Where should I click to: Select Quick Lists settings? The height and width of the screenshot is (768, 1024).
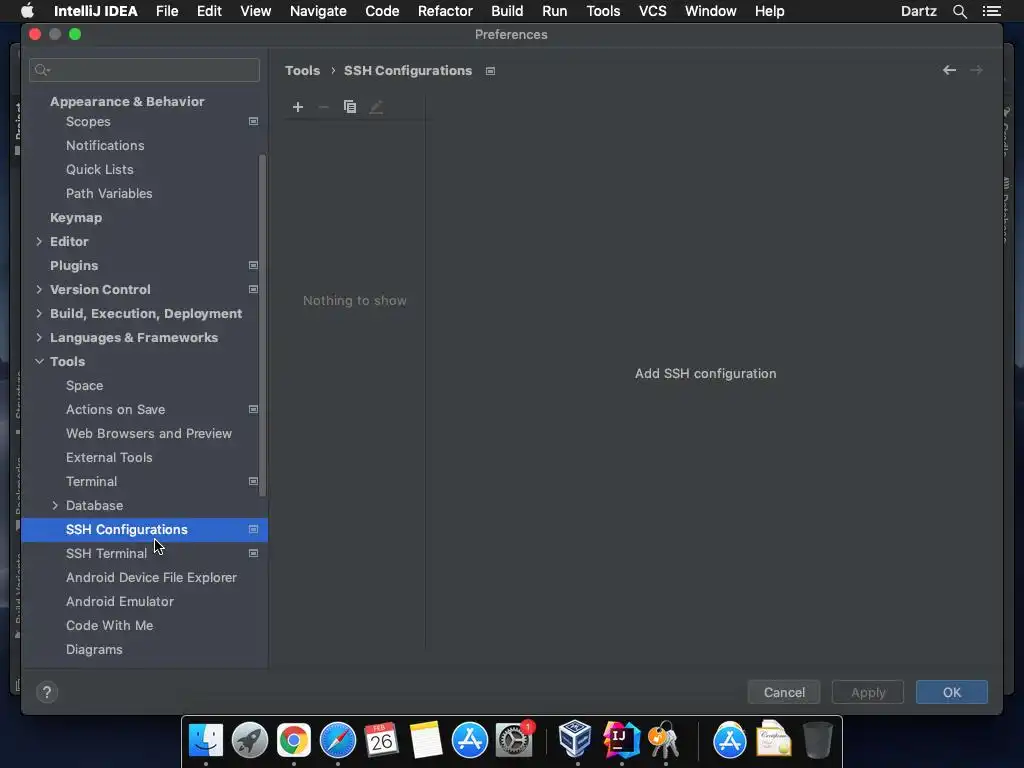(x=99, y=169)
